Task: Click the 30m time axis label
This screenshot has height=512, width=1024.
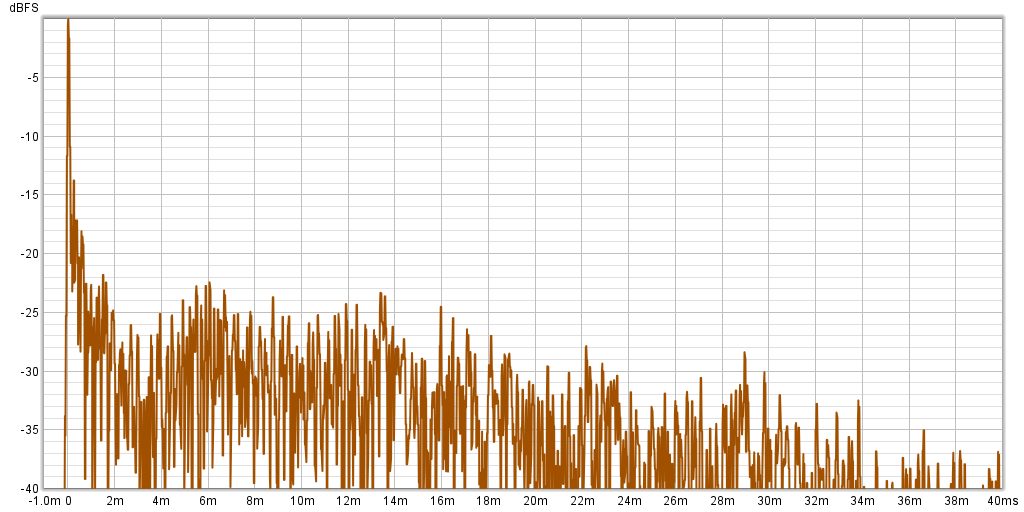Action: (769, 502)
